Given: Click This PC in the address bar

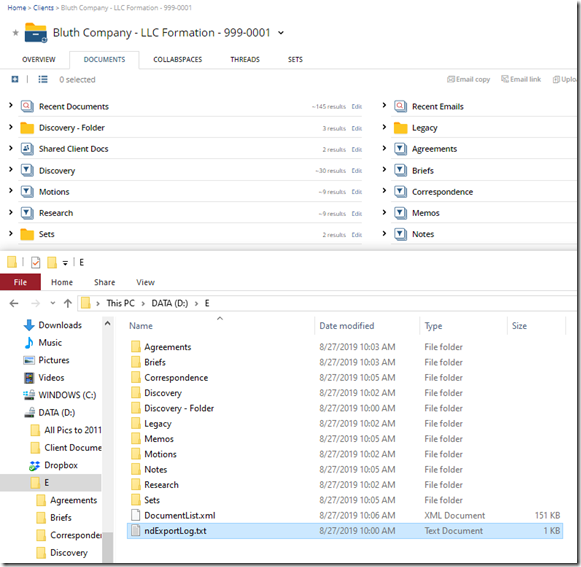Looking at the screenshot, I should coord(120,304).
